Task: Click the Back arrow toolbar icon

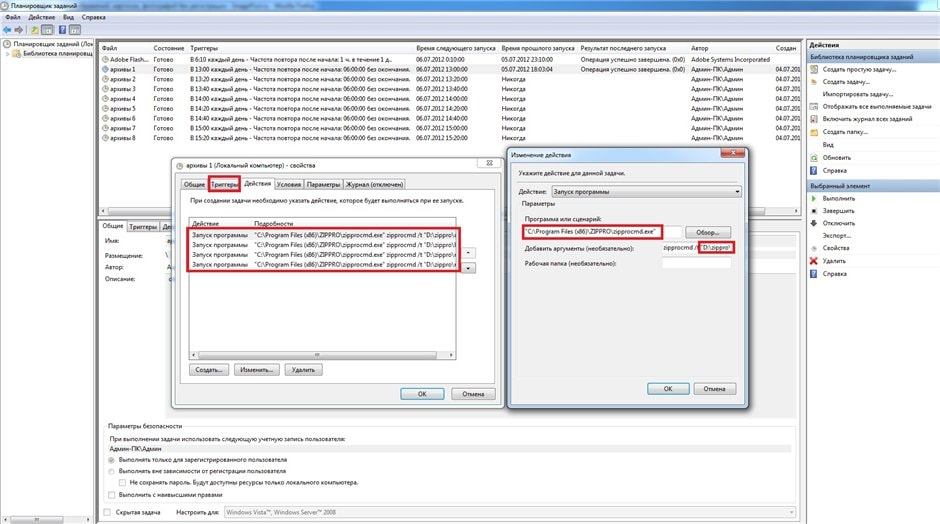Action: [x=8, y=29]
